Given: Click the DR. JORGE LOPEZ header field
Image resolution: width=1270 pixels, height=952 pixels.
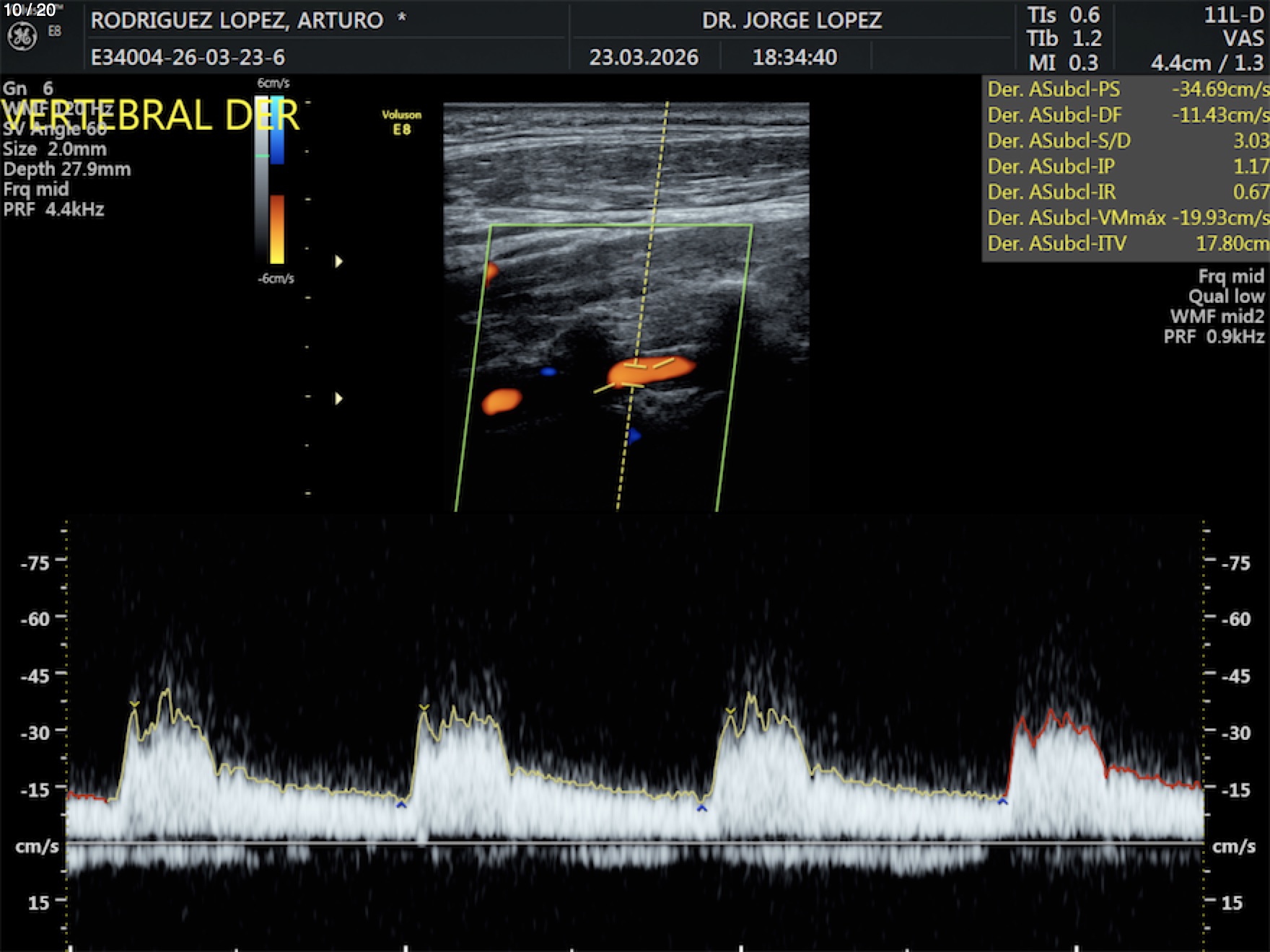Looking at the screenshot, I should [792, 20].
